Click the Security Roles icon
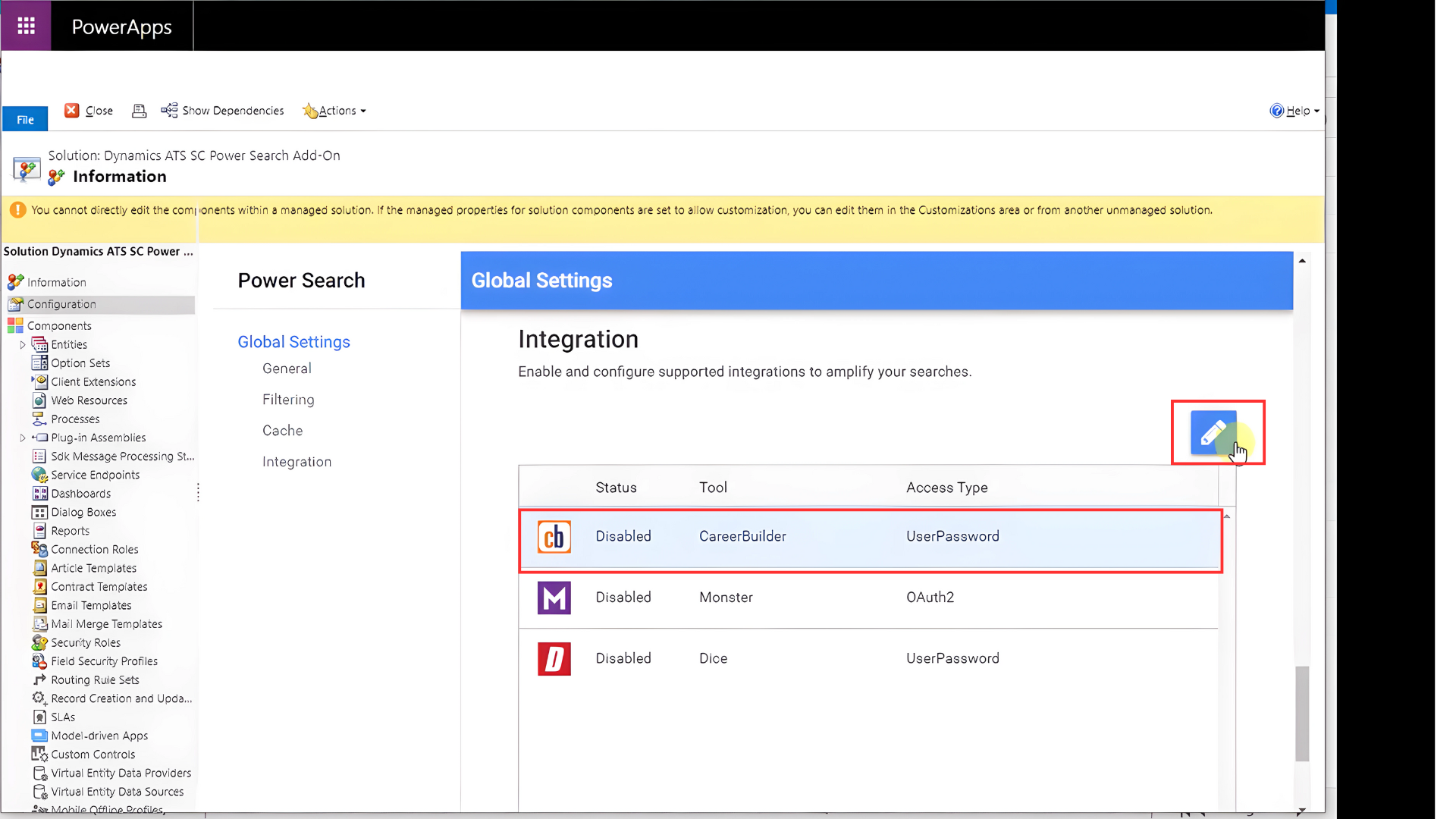The image size is (1456, 819). [x=39, y=643]
